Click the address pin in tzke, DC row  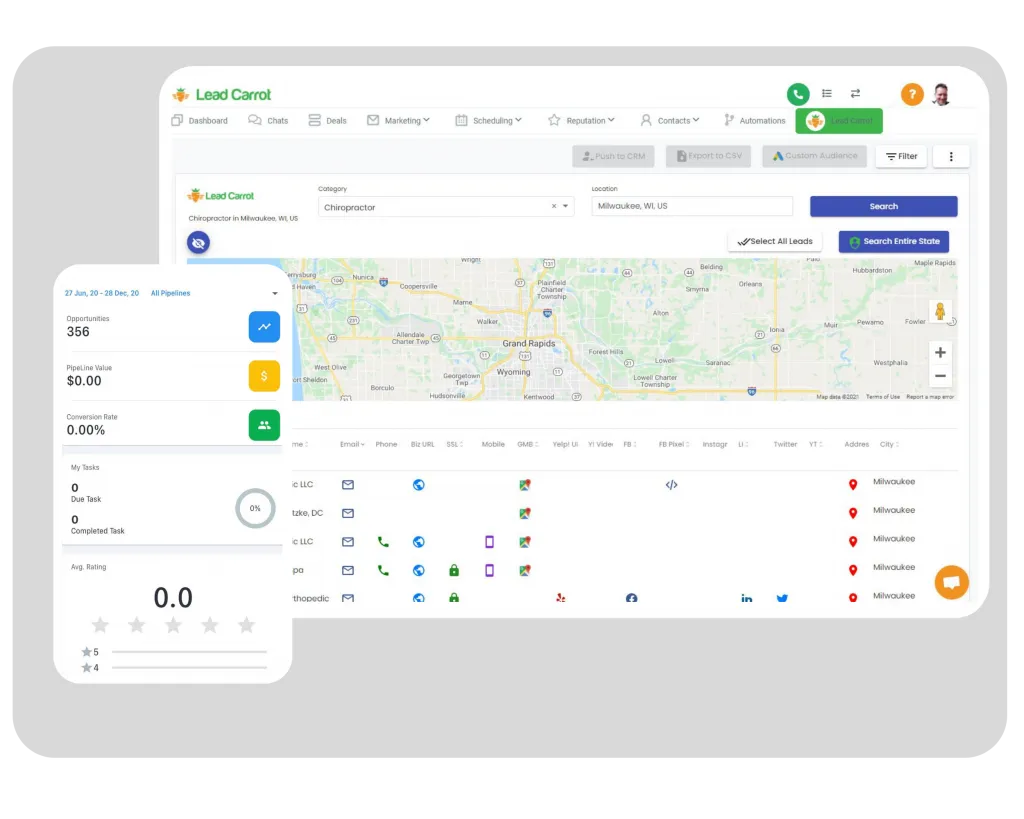852,513
